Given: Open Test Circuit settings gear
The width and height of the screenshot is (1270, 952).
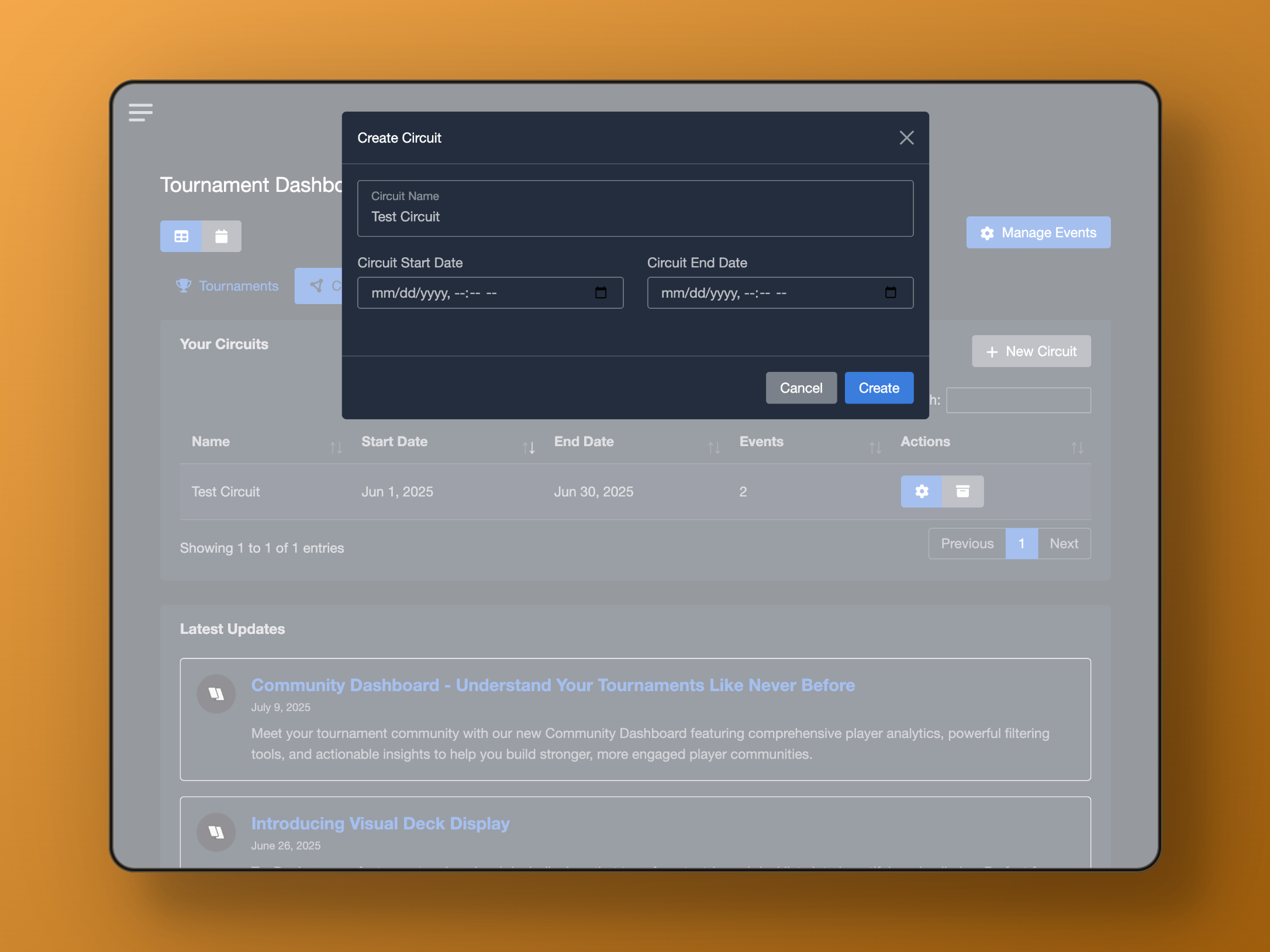Looking at the screenshot, I should pyautogui.click(x=922, y=491).
